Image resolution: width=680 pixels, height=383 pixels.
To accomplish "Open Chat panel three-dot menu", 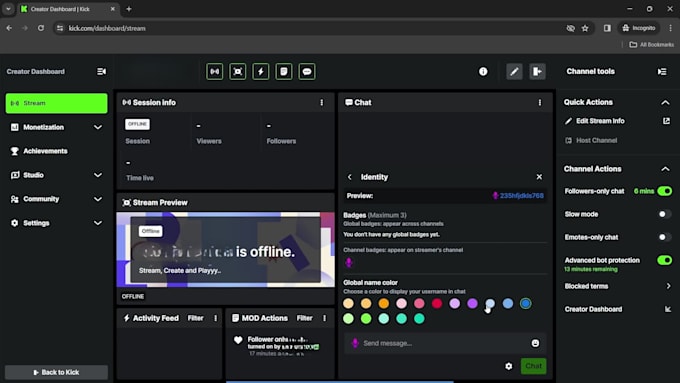I will (539, 102).
